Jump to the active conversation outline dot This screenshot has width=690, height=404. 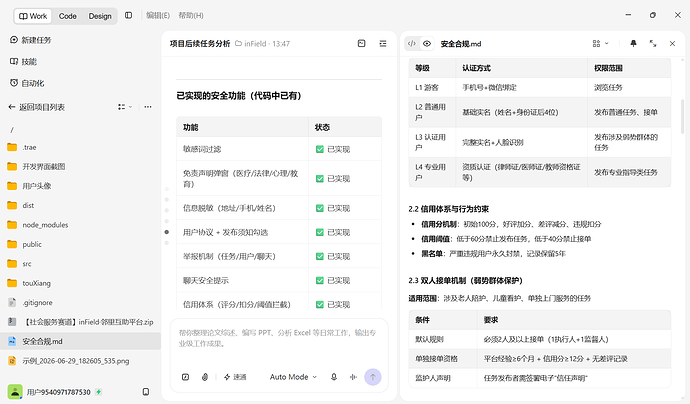tap(167, 232)
